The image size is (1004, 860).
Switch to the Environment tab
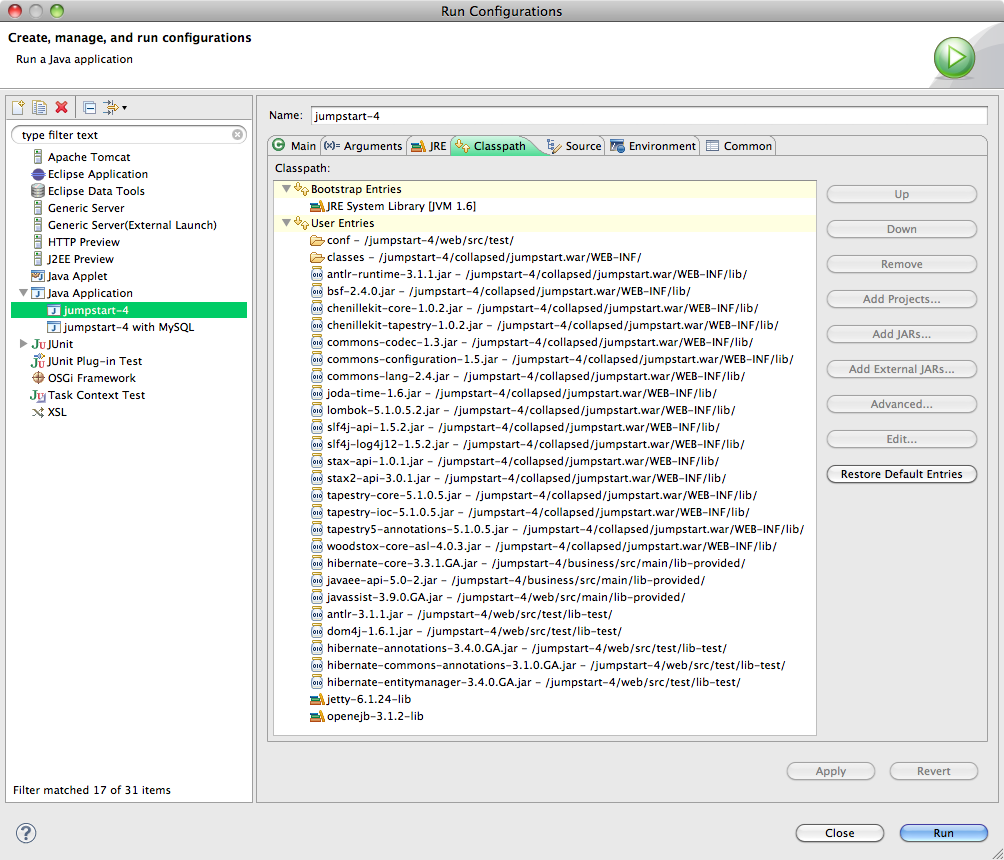pyautogui.click(x=652, y=146)
